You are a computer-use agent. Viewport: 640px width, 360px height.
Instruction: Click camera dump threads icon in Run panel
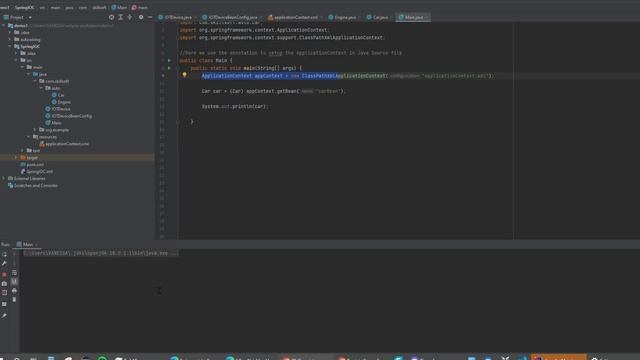(x=4, y=284)
